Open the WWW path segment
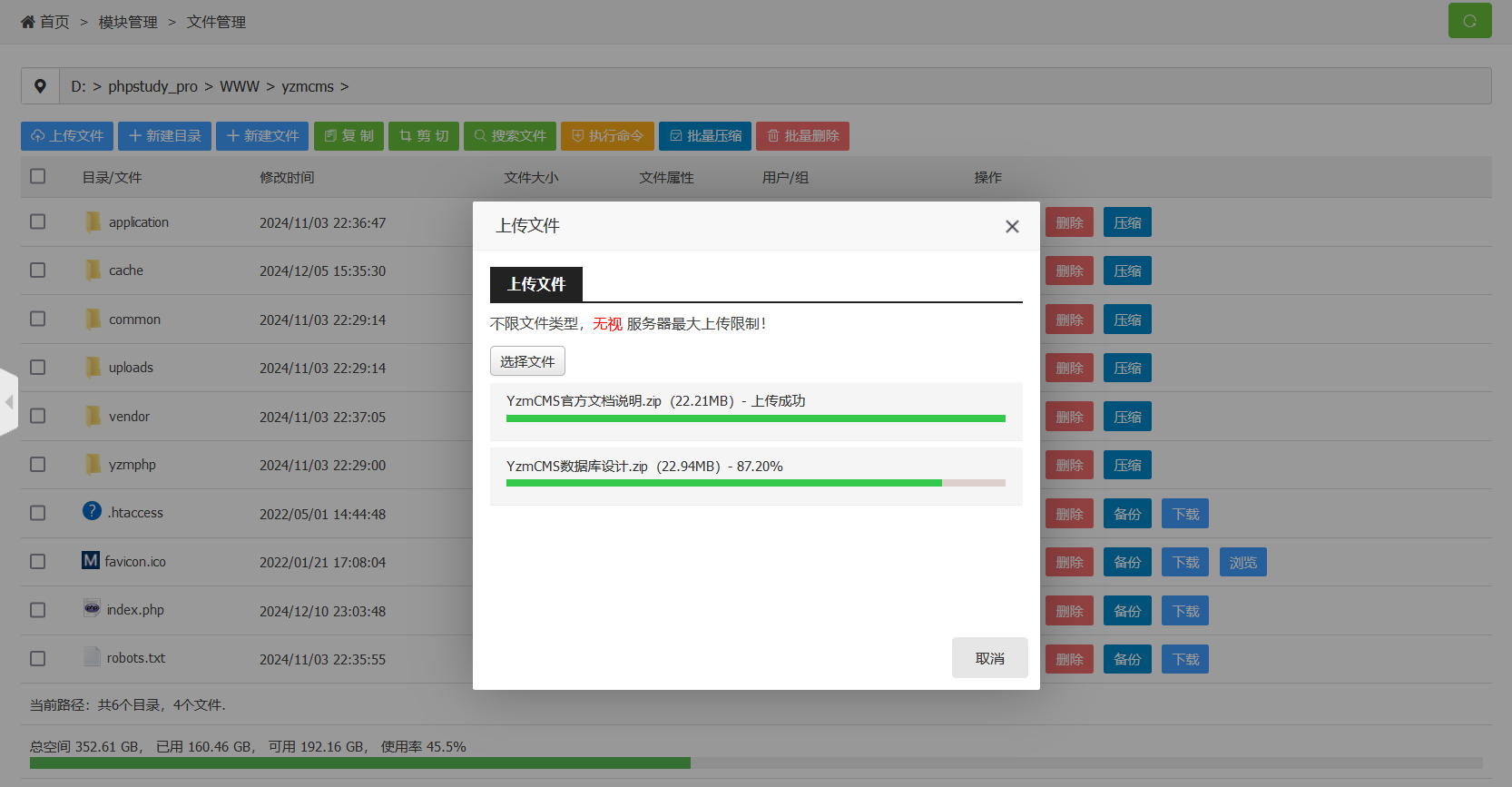Screen dimensions: 1512x787 (x=240, y=86)
